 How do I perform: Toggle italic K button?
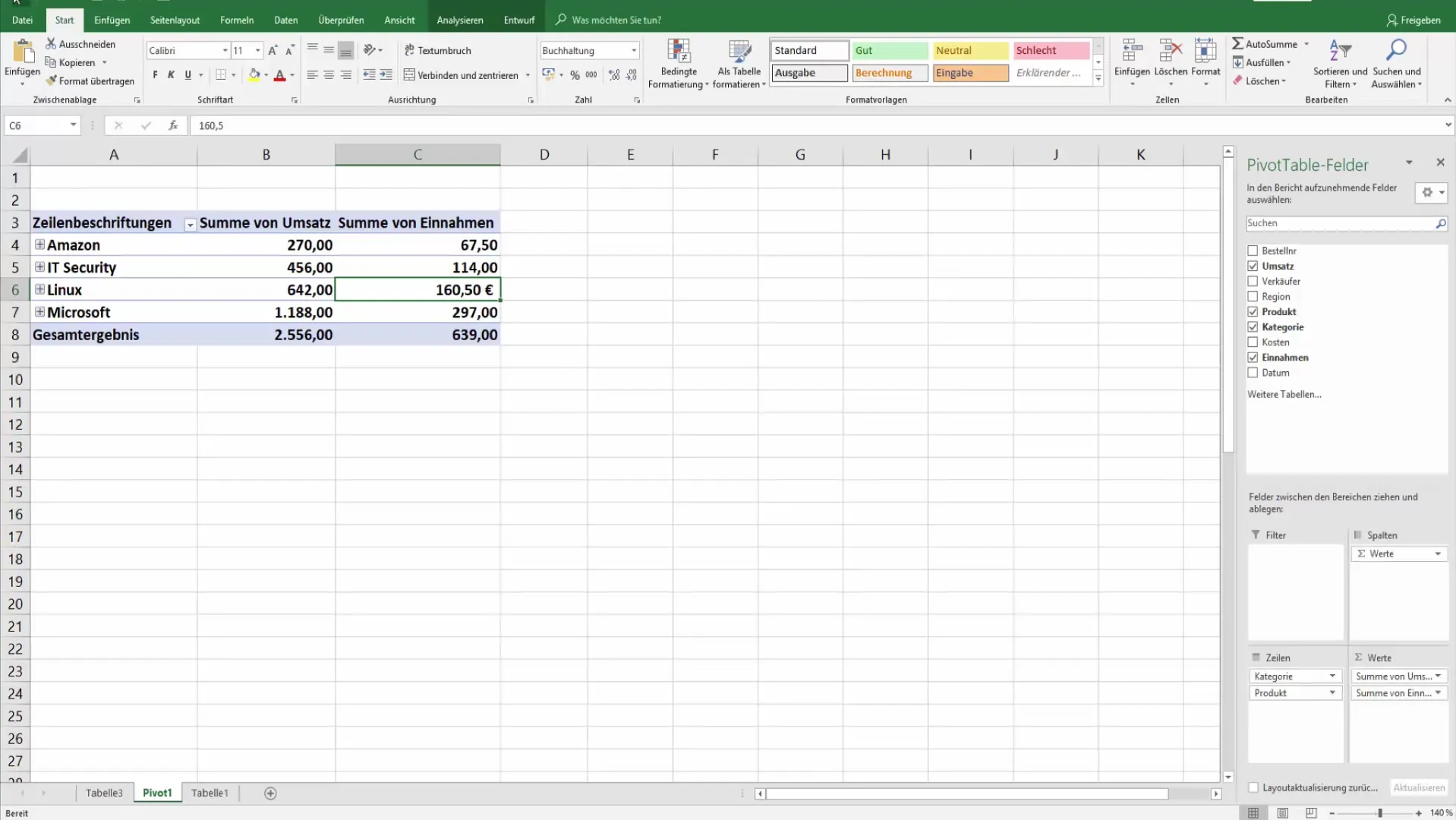171,74
